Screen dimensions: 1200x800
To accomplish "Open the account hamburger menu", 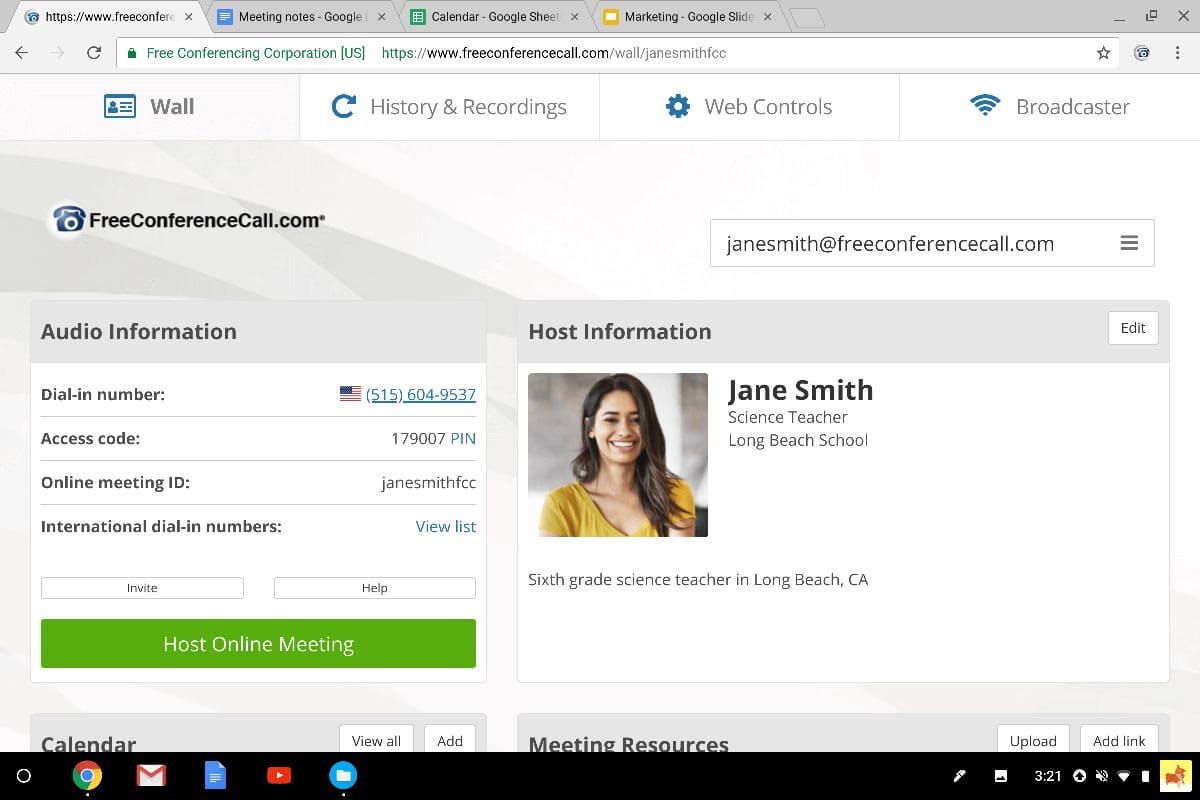I will (x=1129, y=243).
